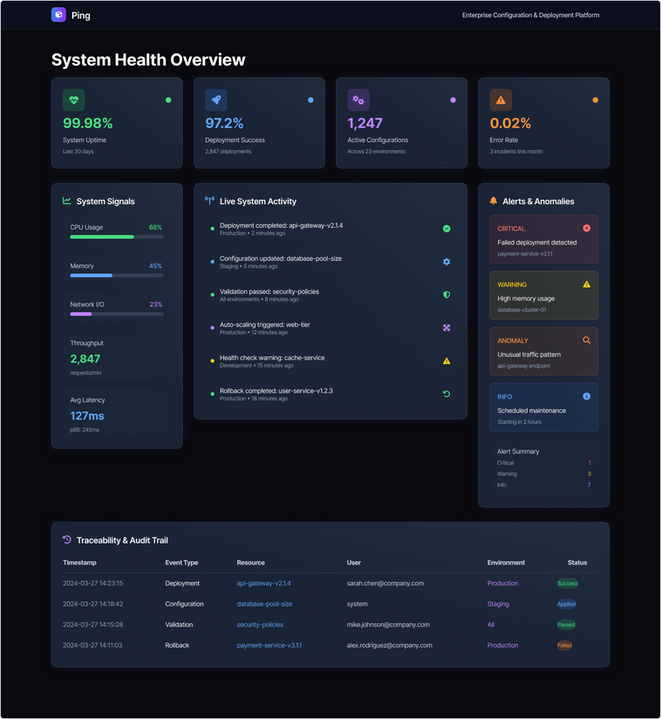Screen dimensions: 661x719
Task: Click the CPU Usage progress bar
Action: pyautogui.click(x=117, y=237)
